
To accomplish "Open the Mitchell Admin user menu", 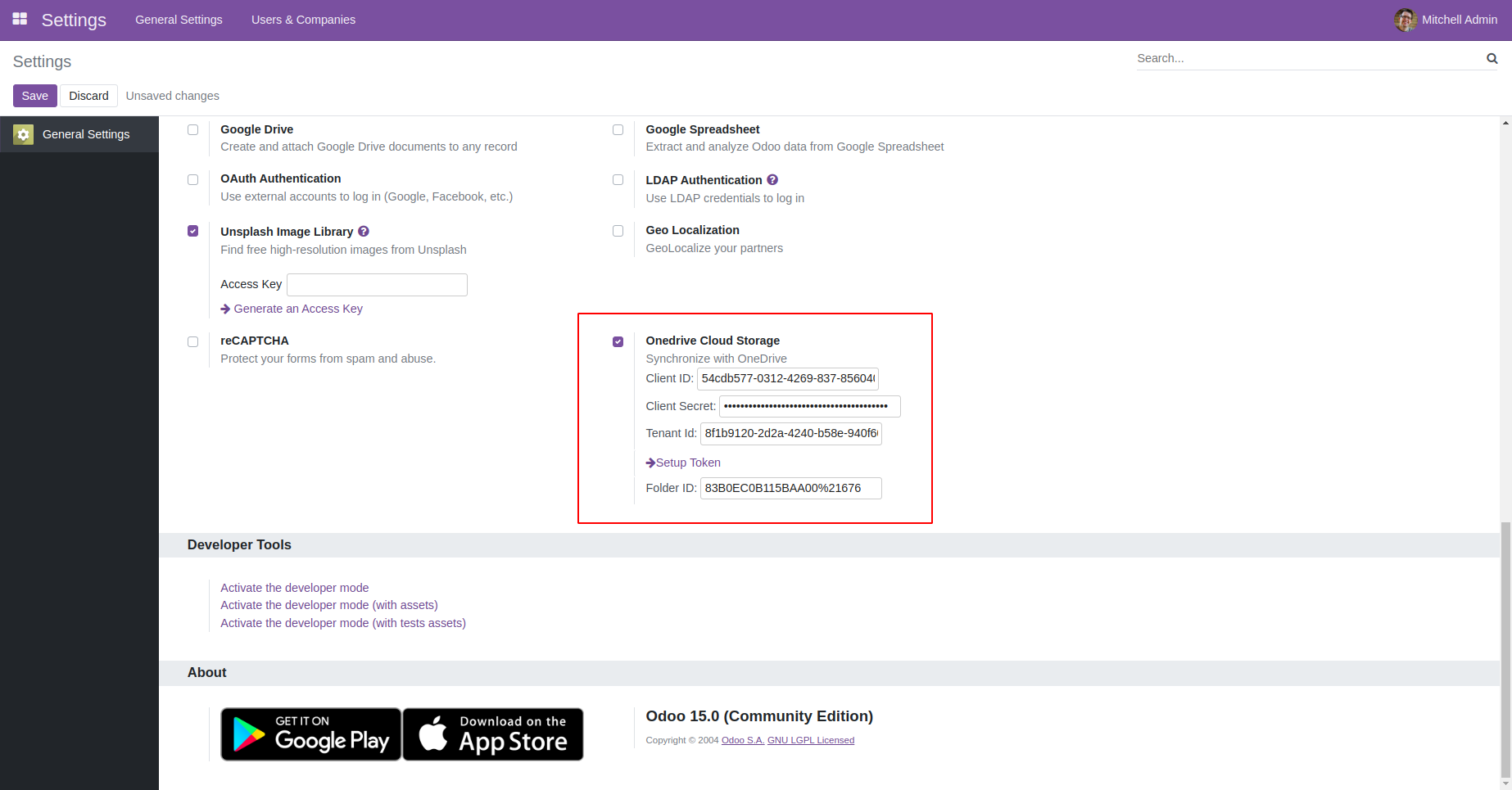I will pos(1446,20).
